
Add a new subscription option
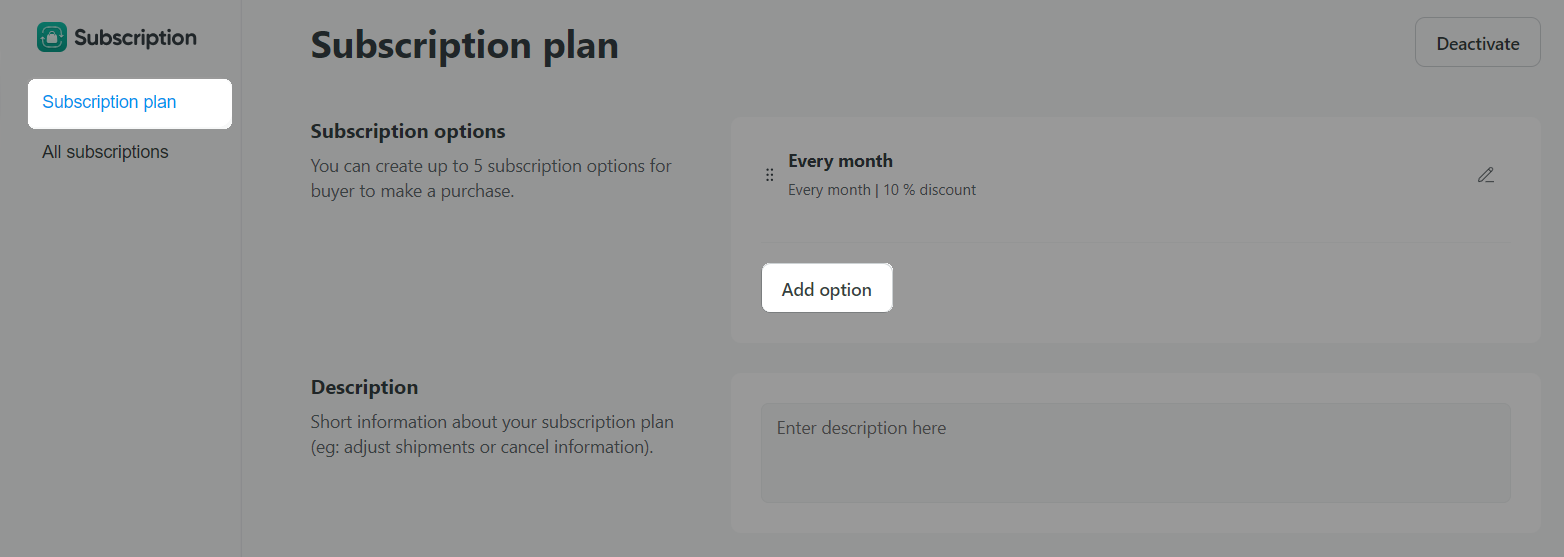point(827,288)
